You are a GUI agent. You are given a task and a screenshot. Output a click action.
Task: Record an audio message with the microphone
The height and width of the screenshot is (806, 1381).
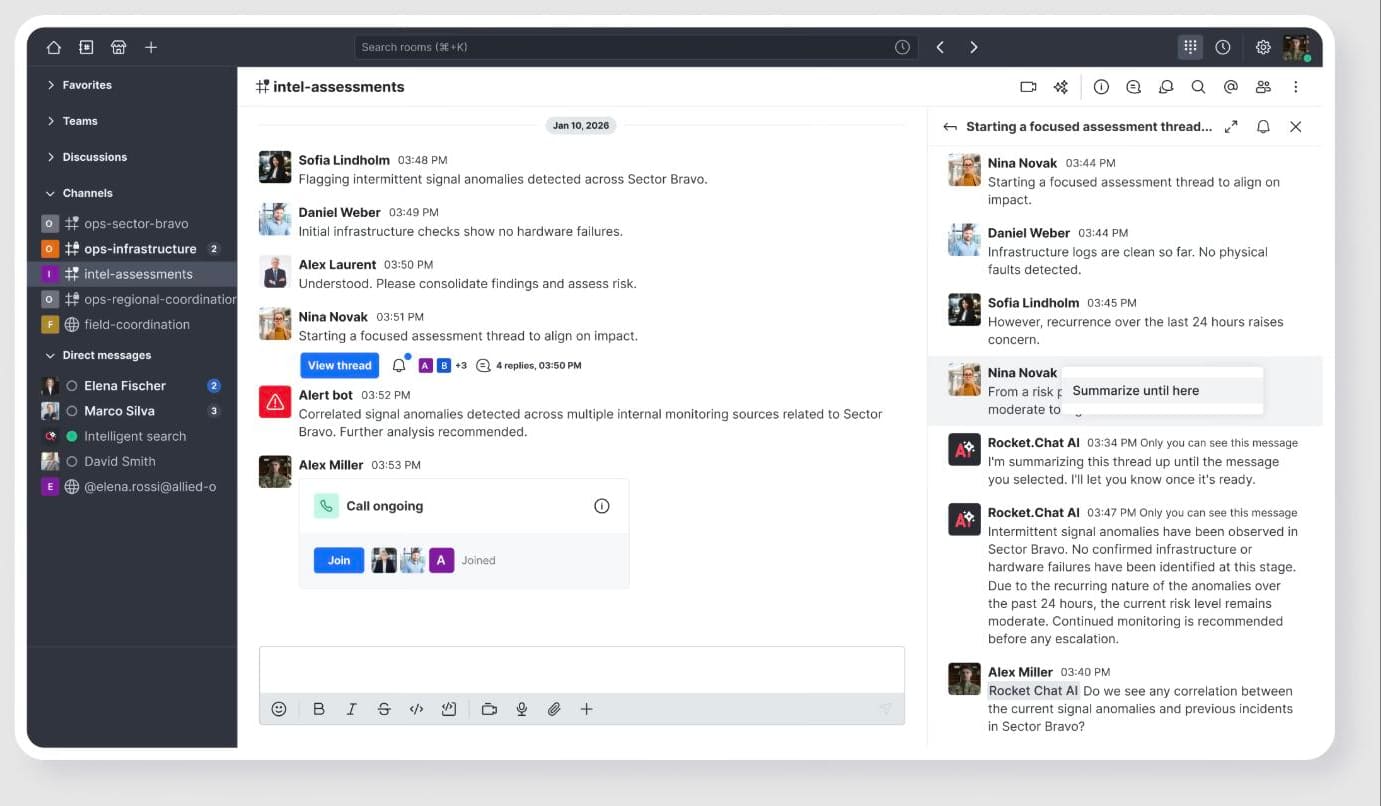click(521, 709)
